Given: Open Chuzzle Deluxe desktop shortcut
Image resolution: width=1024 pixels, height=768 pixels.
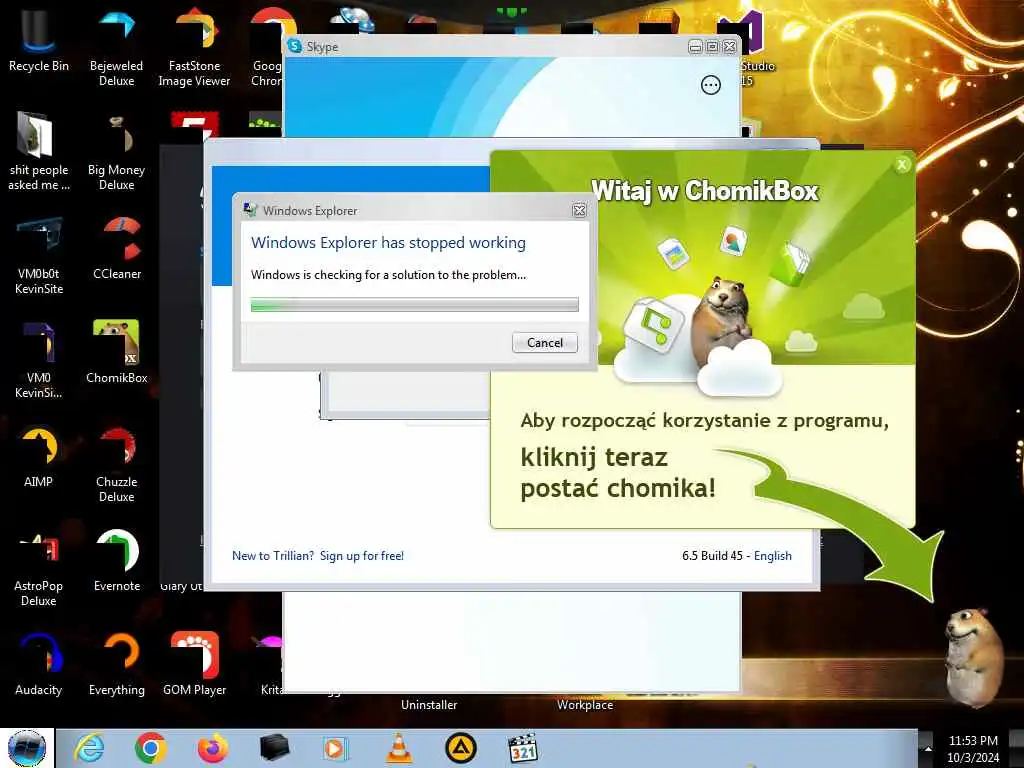Looking at the screenshot, I should coord(117,464).
